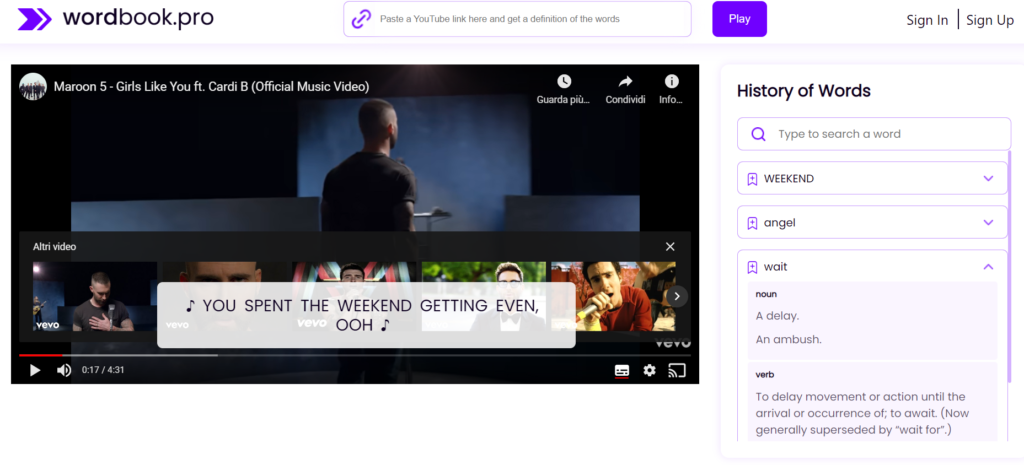Open the Maroon 5 video title link
The width and height of the screenshot is (1024, 465).
pyautogui.click(x=212, y=86)
